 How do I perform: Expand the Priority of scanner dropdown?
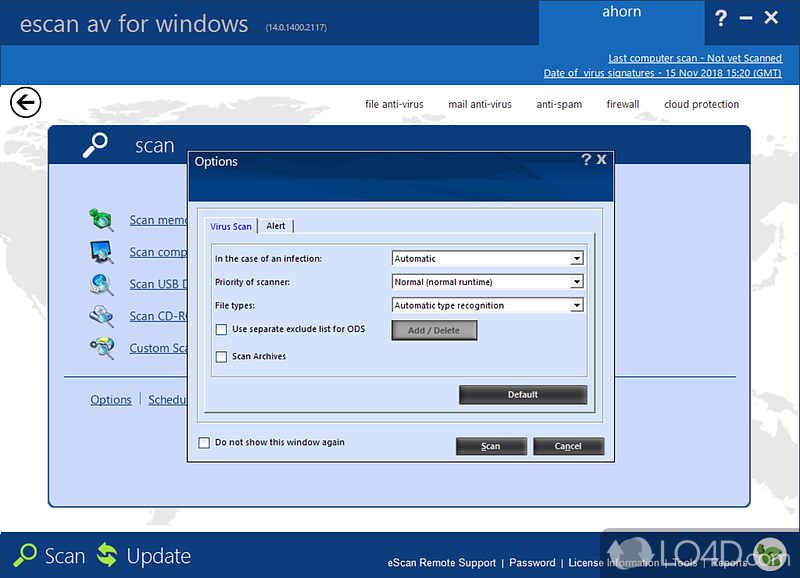[x=576, y=282]
